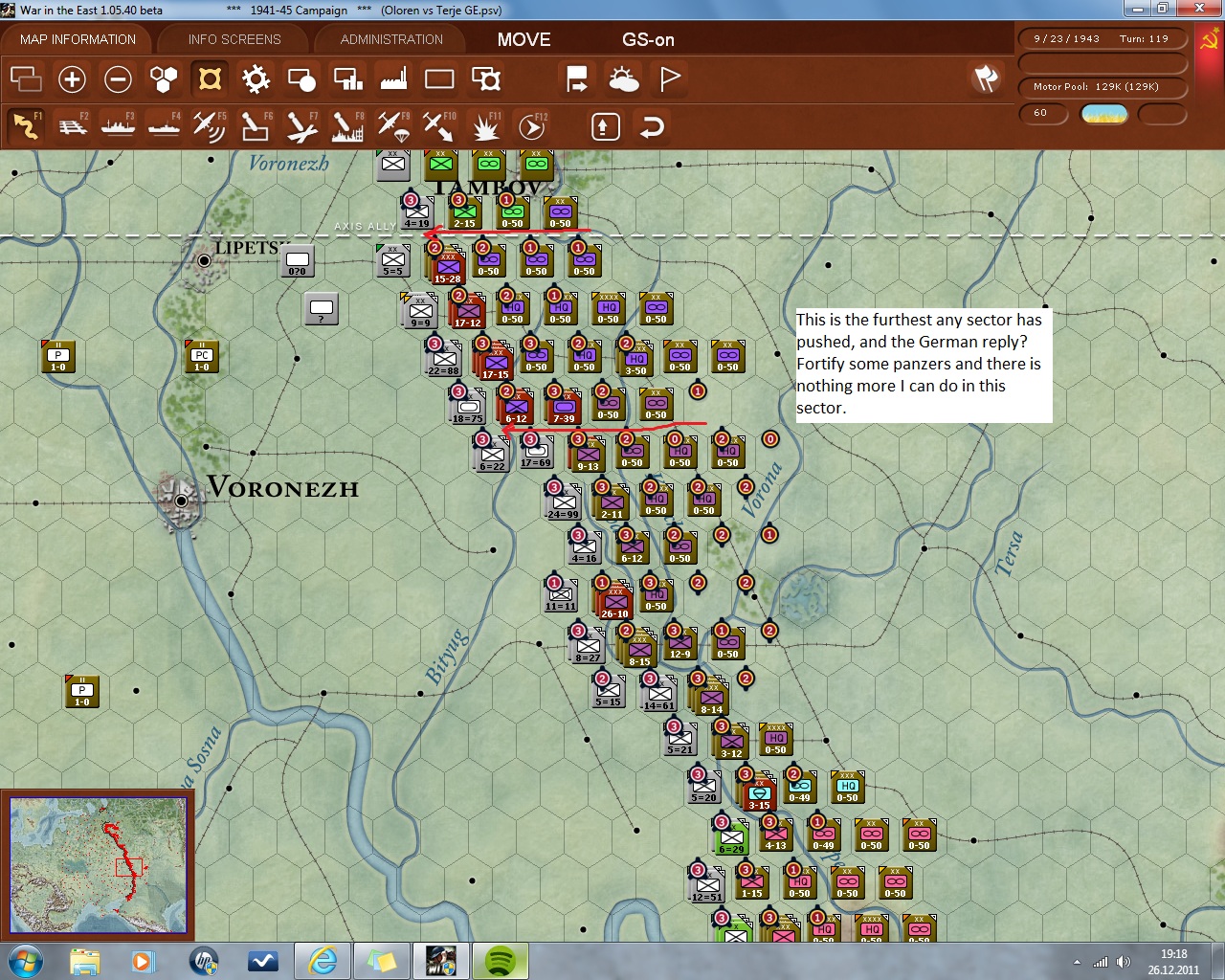
Task: Click the flag-with-arrow end turn icon
Action: [577, 78]
